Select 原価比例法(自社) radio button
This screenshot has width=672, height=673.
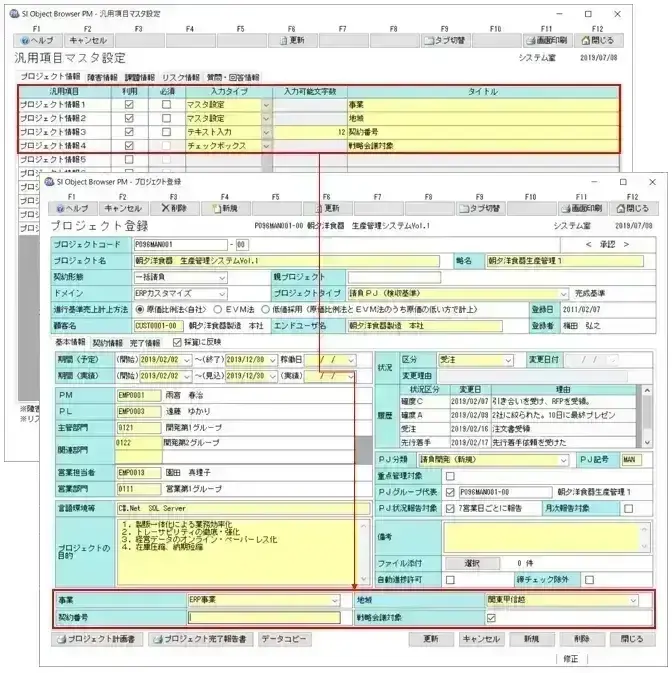pos(140,309)
